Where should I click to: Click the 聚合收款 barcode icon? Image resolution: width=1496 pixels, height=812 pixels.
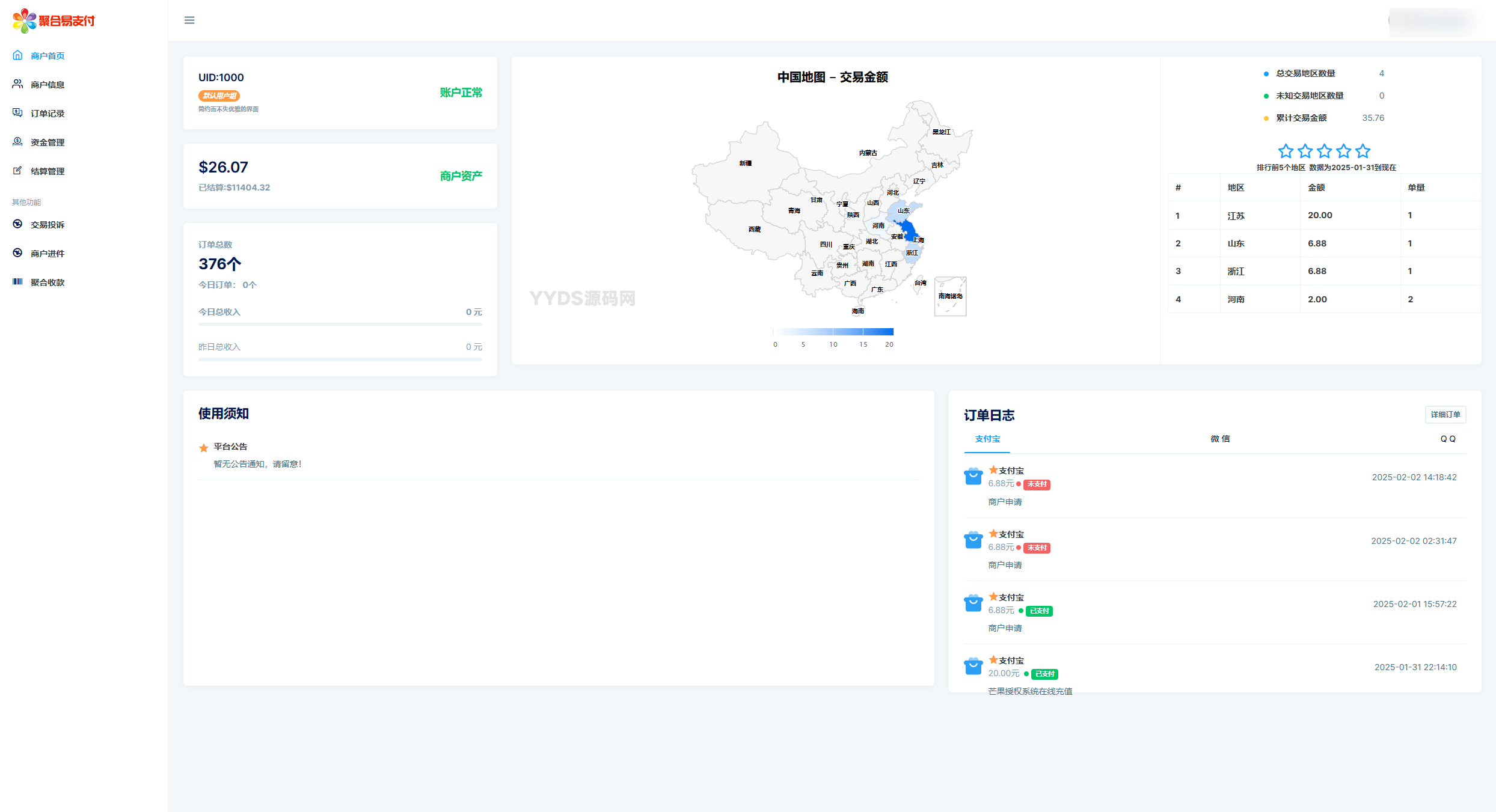coord(17,282)
